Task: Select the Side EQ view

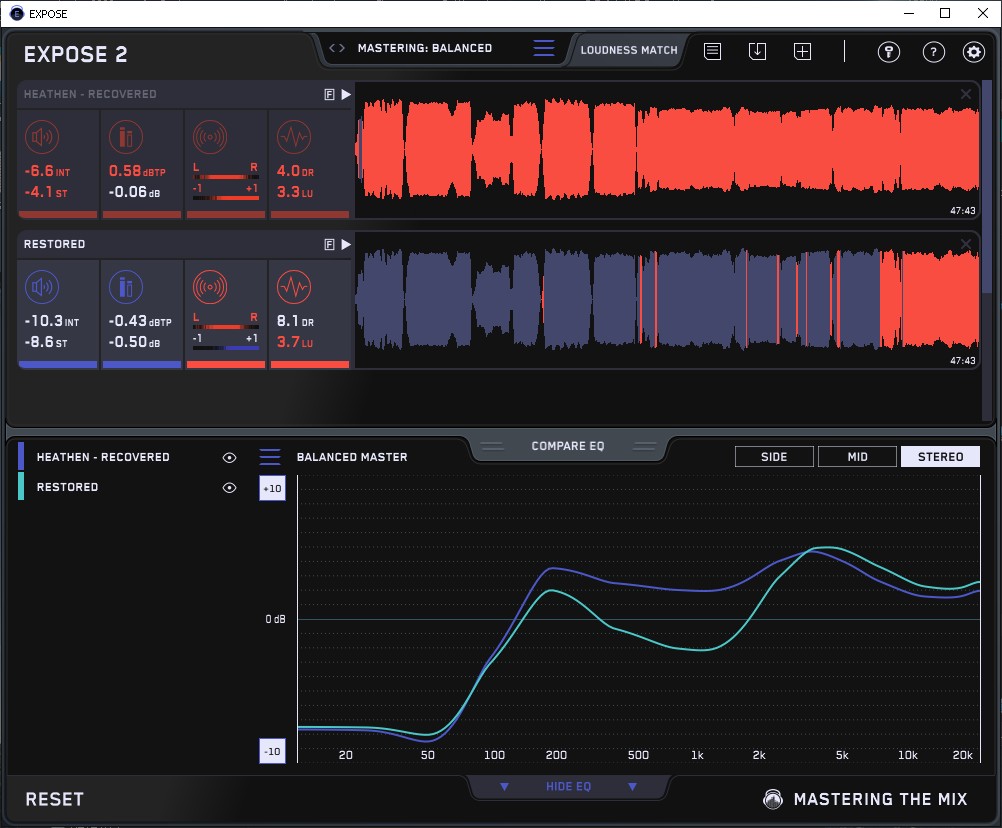Action: (774, 457)
